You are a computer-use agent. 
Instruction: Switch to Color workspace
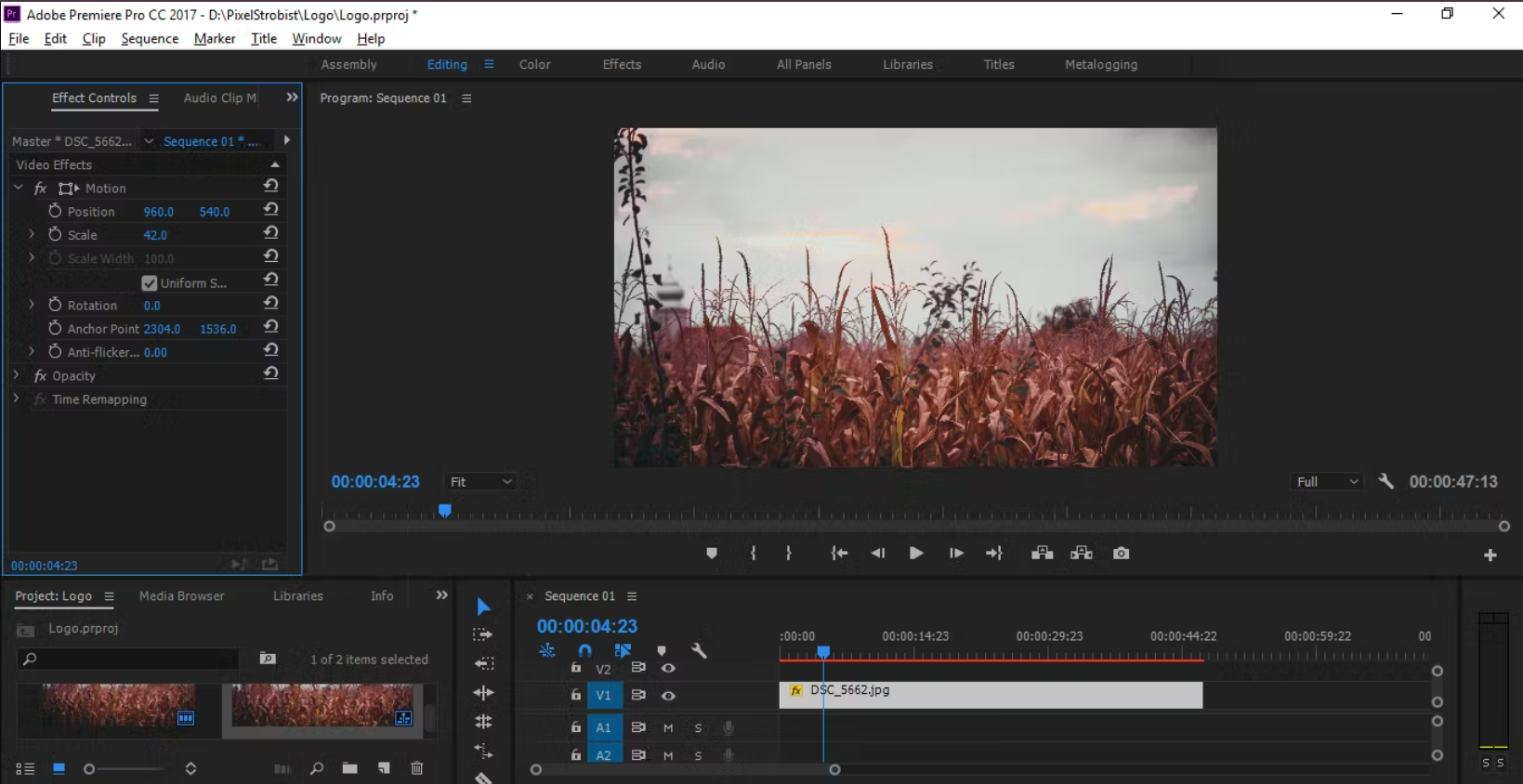click(x=535, y=65)
